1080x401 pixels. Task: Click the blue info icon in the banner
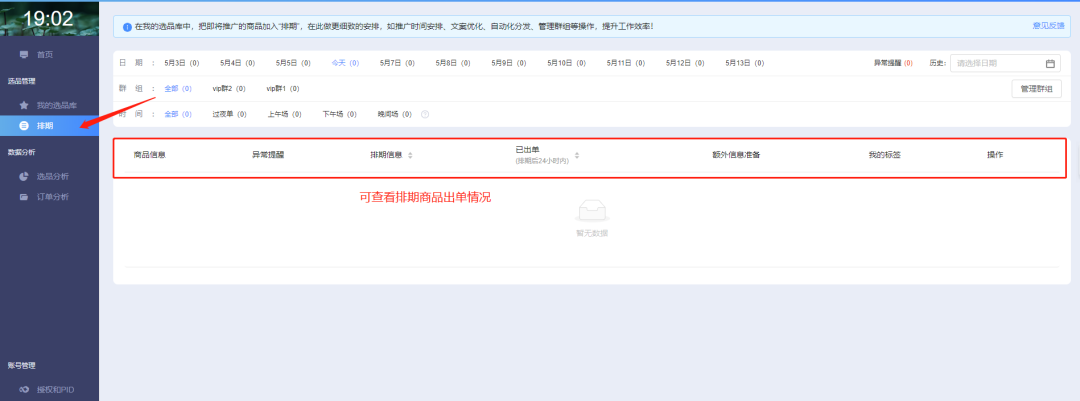127,27
